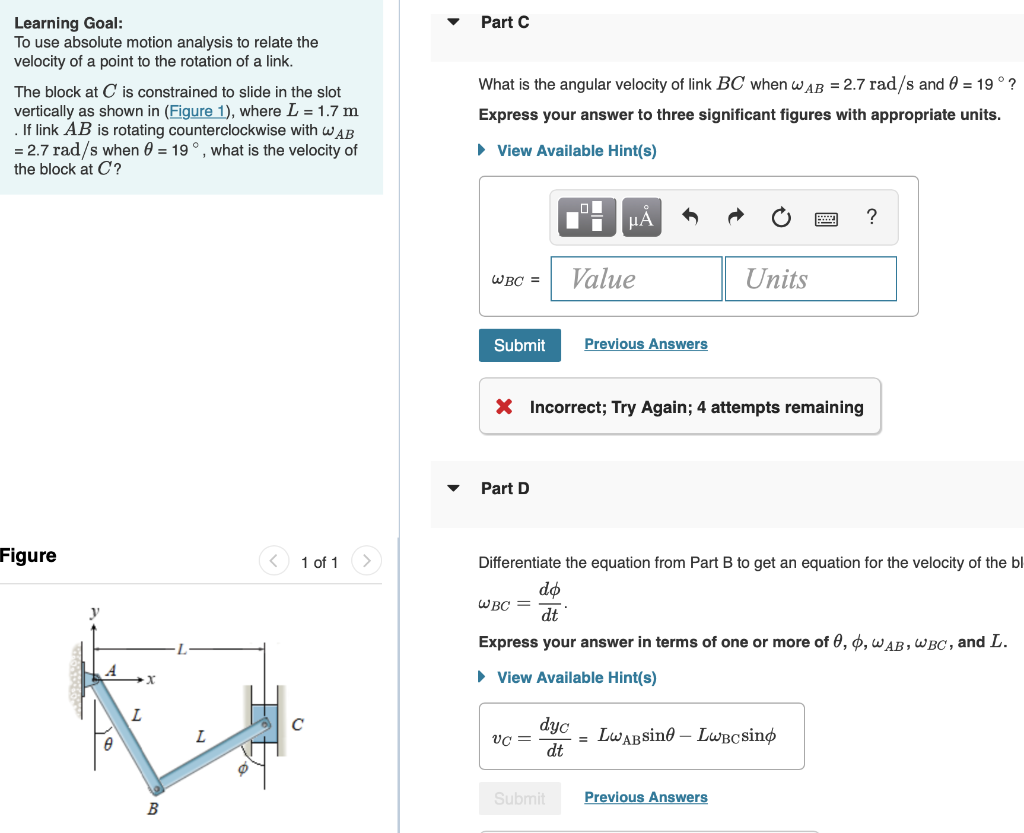Open Previous Answers for Part D
The image size is (1024, 833).
pos(645,798)
